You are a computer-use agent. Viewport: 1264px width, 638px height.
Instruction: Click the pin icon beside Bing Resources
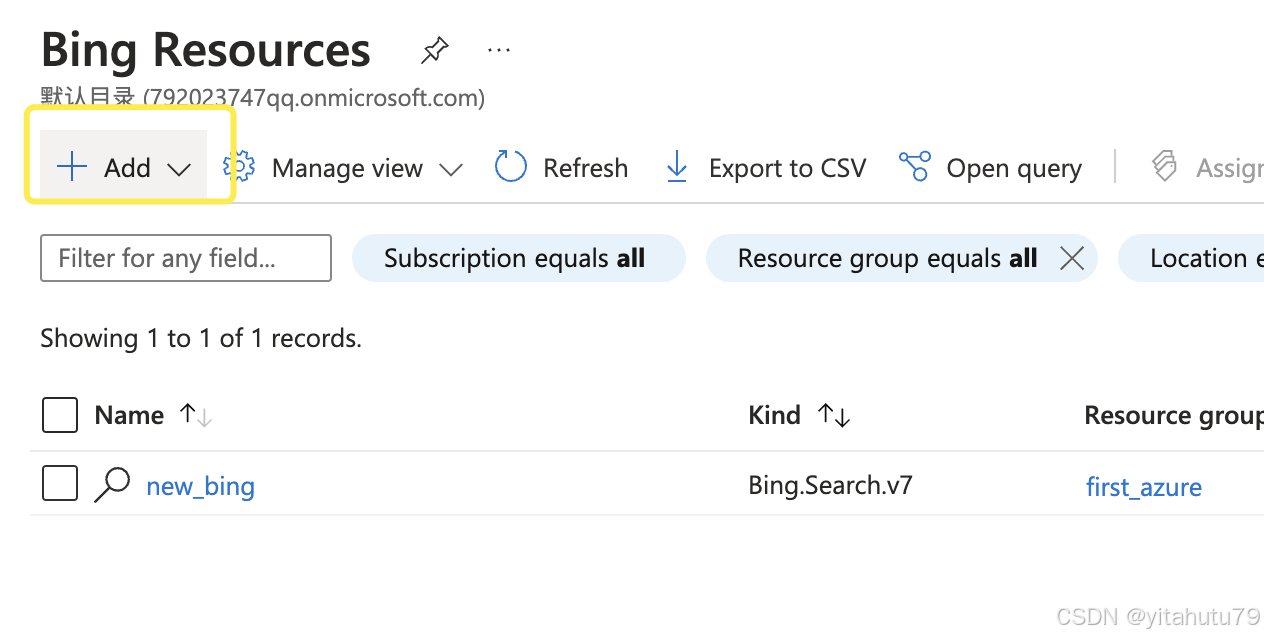(x=434, y=51)
